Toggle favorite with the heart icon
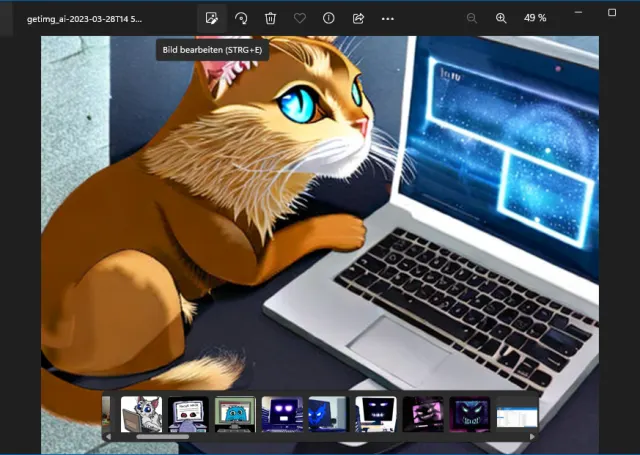640x455 pixels. point(299,18)
